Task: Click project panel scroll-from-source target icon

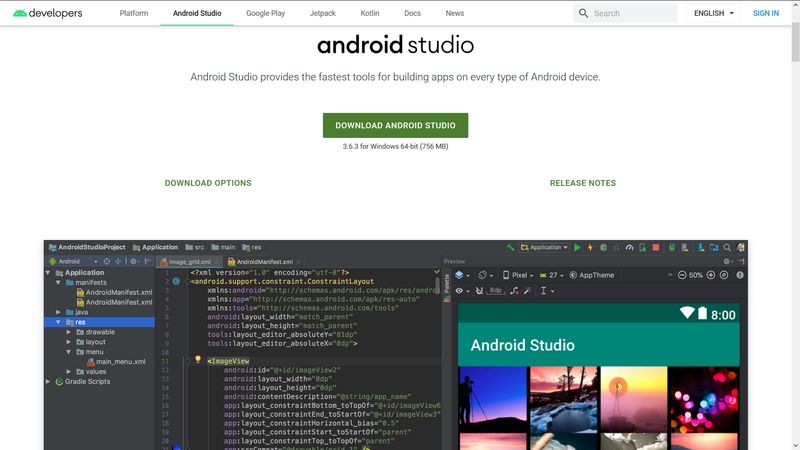Action: point(107,261)
